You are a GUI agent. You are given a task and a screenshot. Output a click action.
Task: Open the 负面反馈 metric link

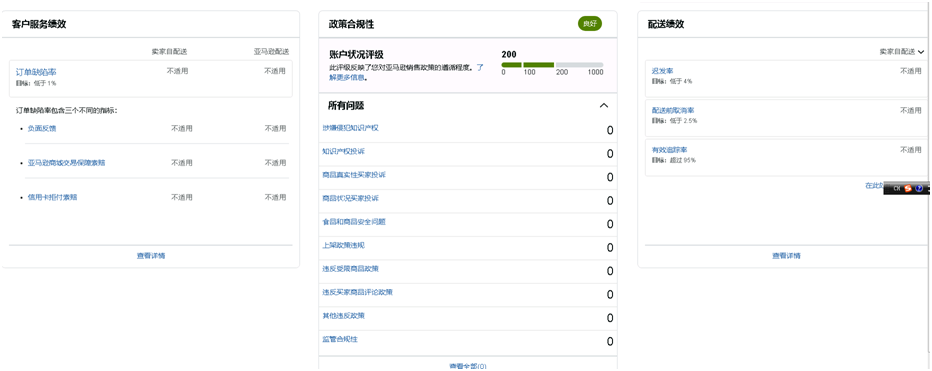(x=42, y=128)
